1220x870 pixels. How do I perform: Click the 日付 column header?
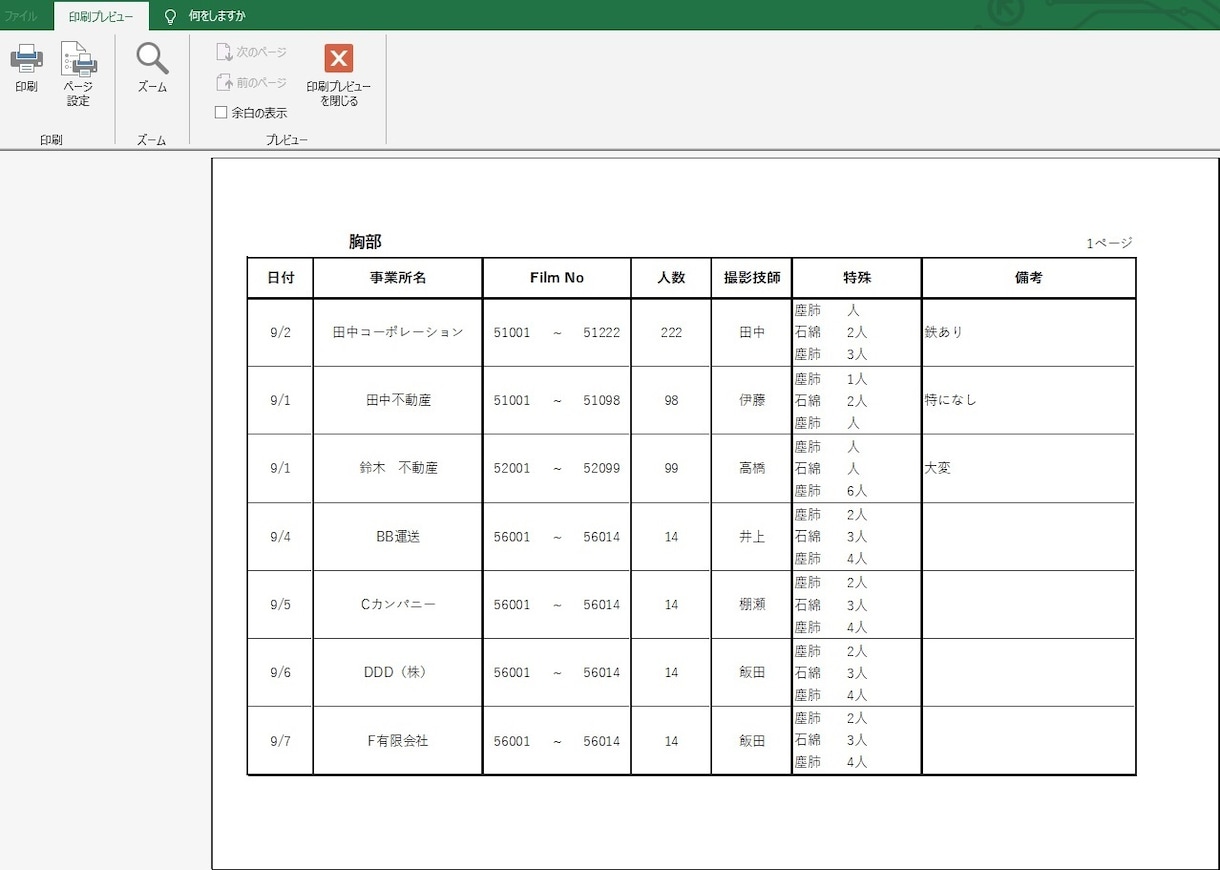click(281, 278)
